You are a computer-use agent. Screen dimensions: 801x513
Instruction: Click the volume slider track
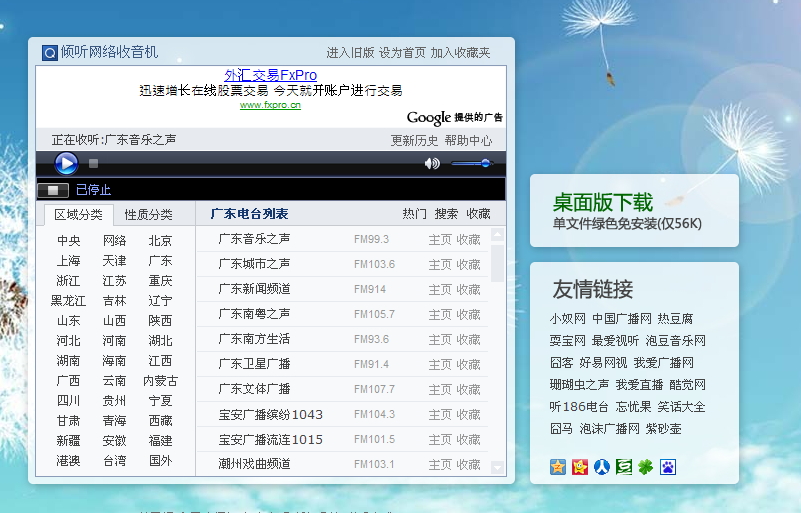(x=471, y=163)
